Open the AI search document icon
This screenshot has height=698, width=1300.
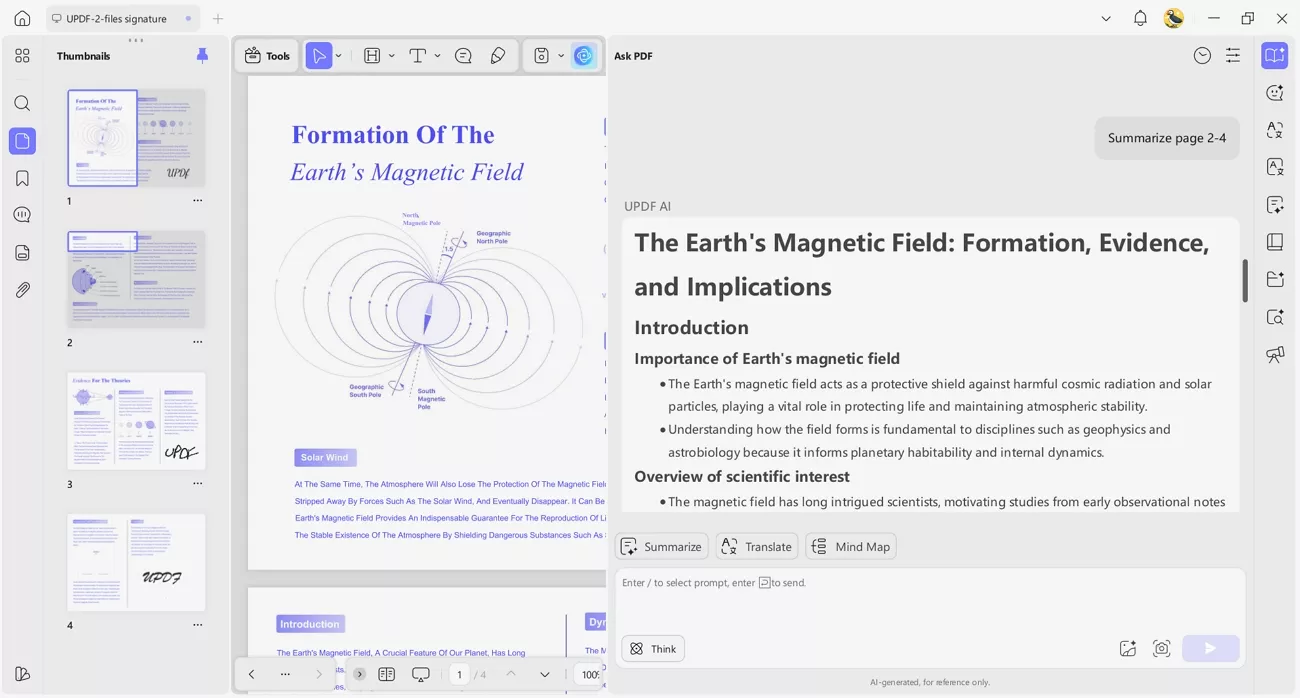[1274, 317]
